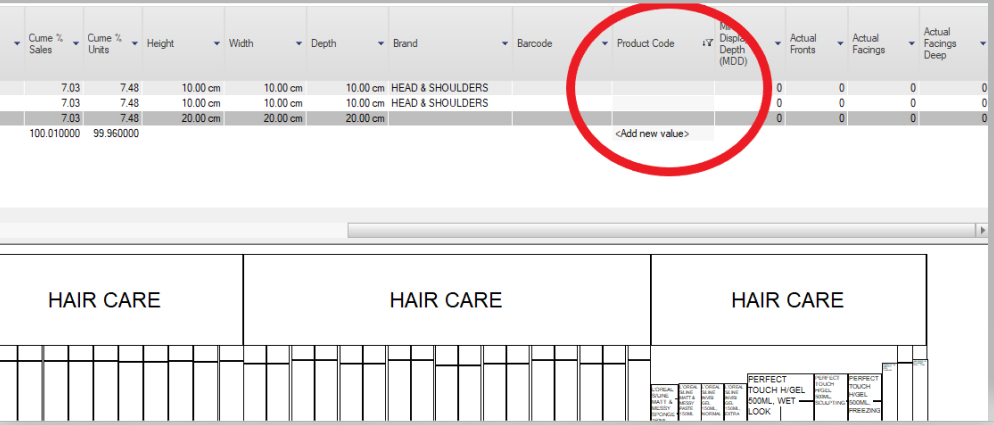Open the Actual Facings Deep filter dropdown
The height and width of the screenshot is (425, 994).
983,43
